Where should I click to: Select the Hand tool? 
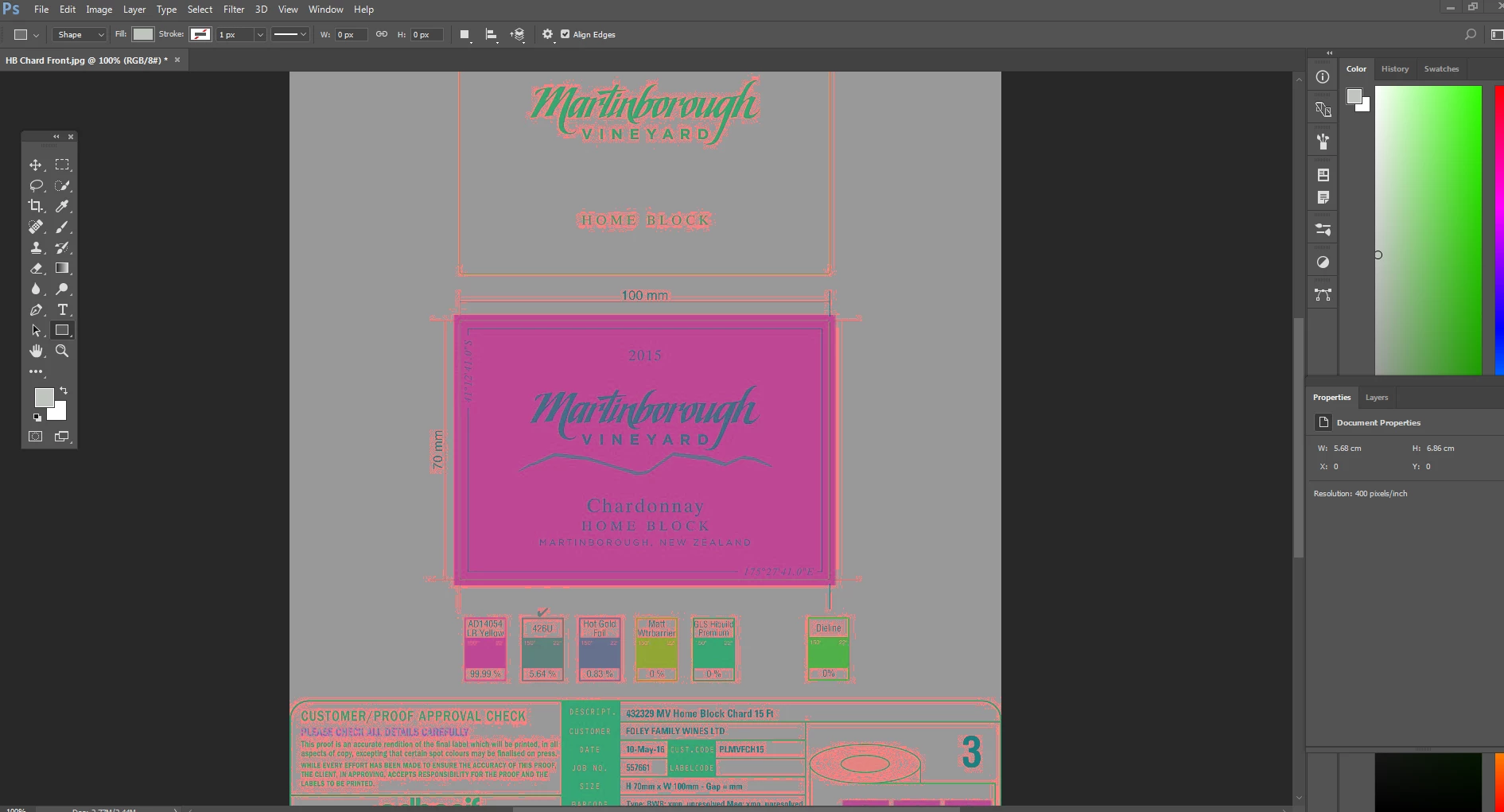(x=36, y=351)
